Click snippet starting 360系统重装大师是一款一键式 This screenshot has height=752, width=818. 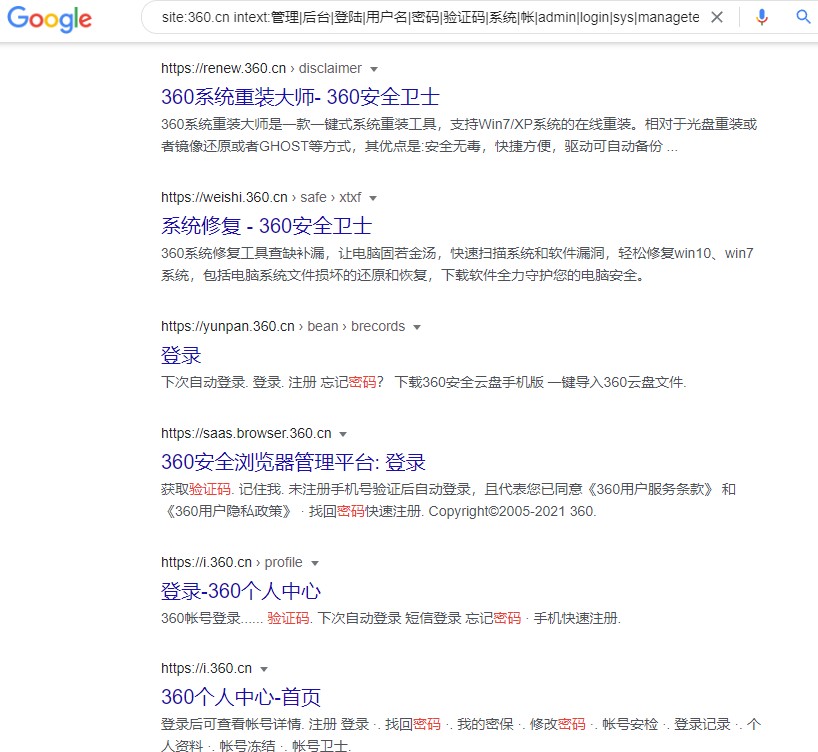(459, 135)
